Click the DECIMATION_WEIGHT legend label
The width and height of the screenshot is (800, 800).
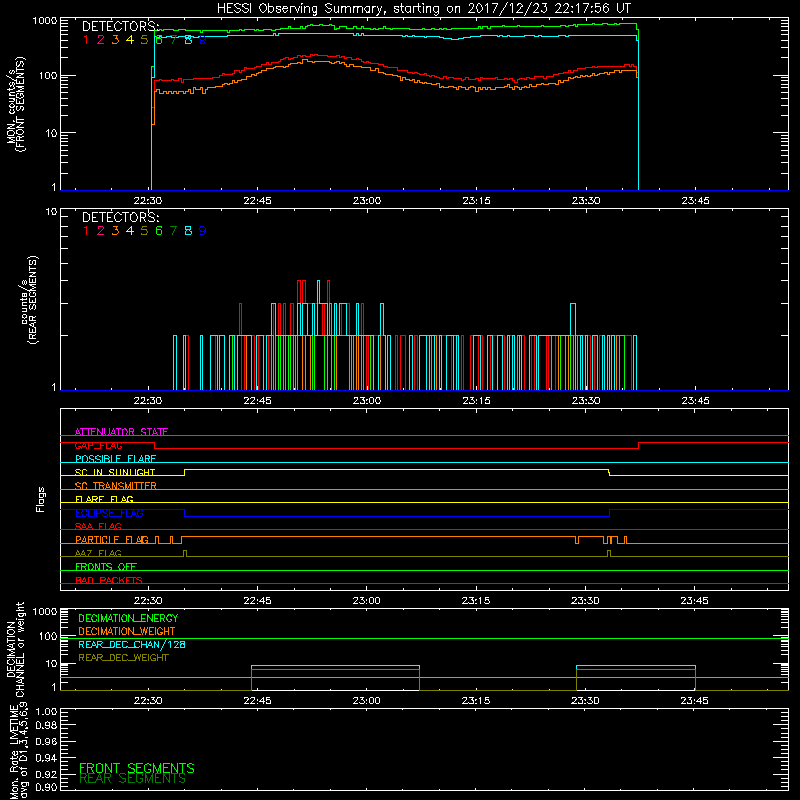[x=127, y=631]
